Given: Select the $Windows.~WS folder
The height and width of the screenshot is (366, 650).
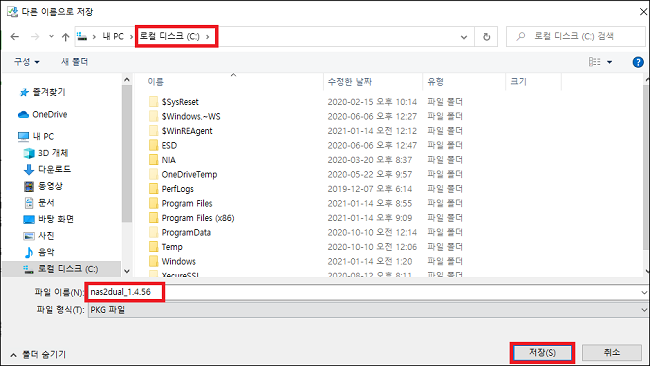Looking at the screenshot, I should (x=191, y=116).
